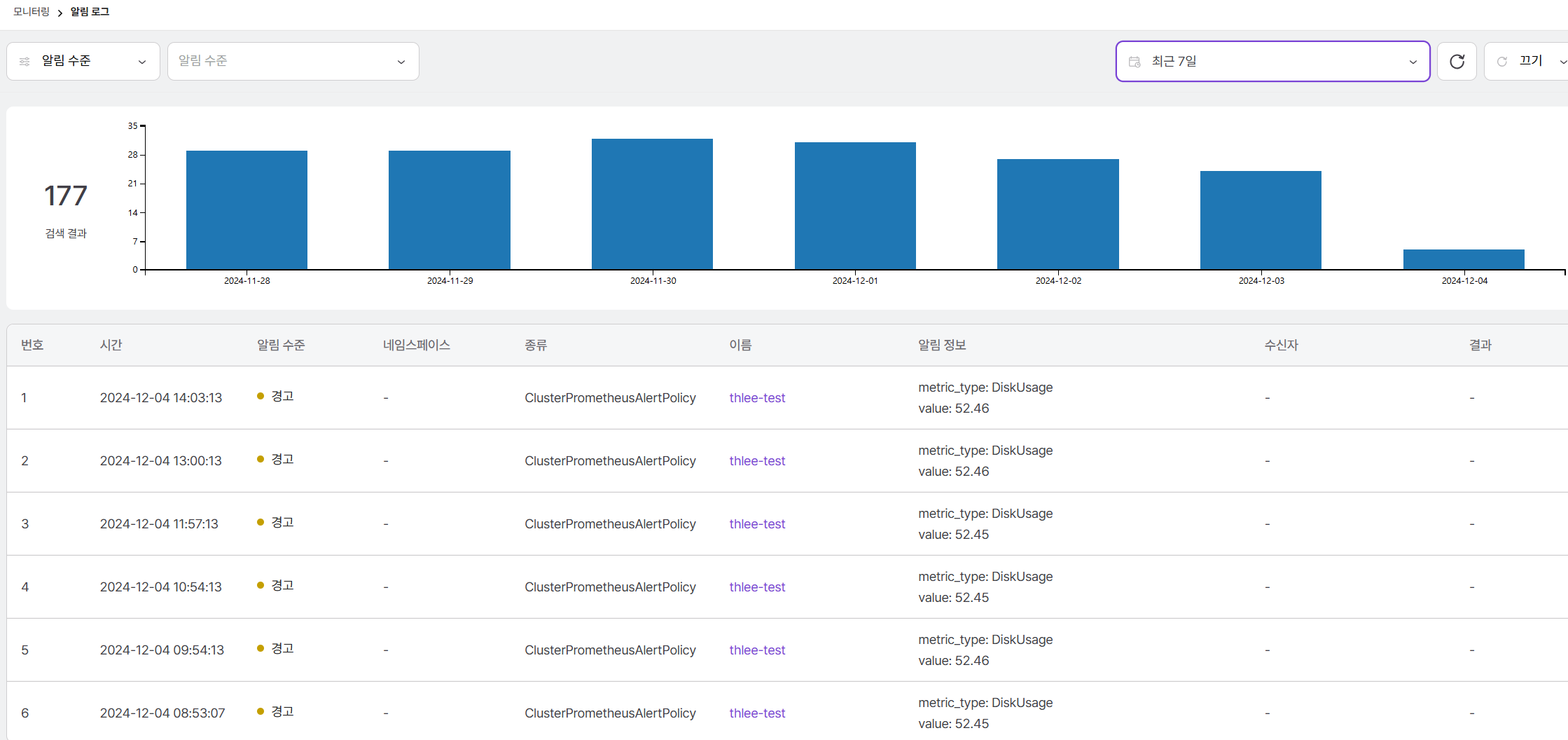Viewport: 1568px width, 740px height.
Task: Click the 종류 column header
Action: tap(536, 345)
